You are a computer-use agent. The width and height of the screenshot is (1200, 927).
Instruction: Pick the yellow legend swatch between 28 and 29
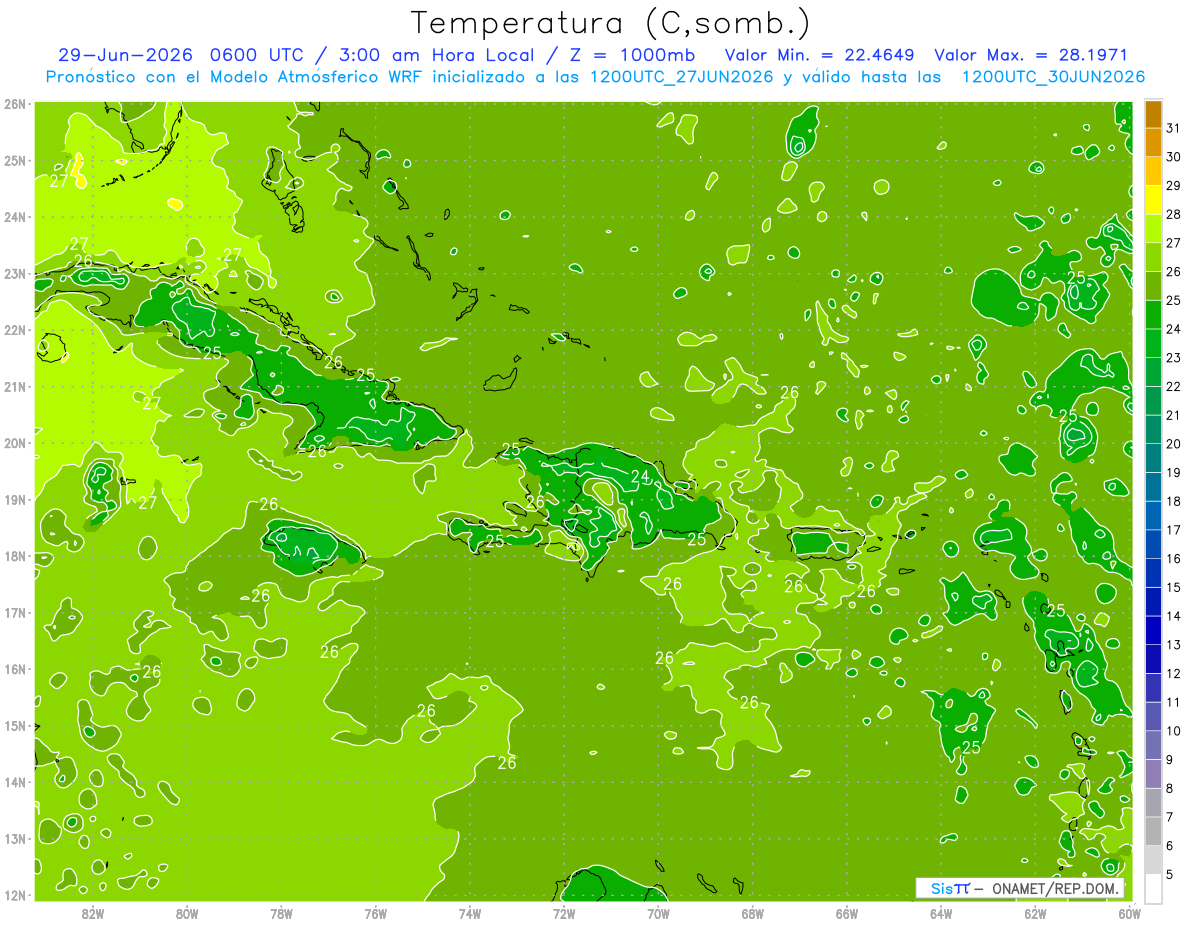(x=1153, y=200)
